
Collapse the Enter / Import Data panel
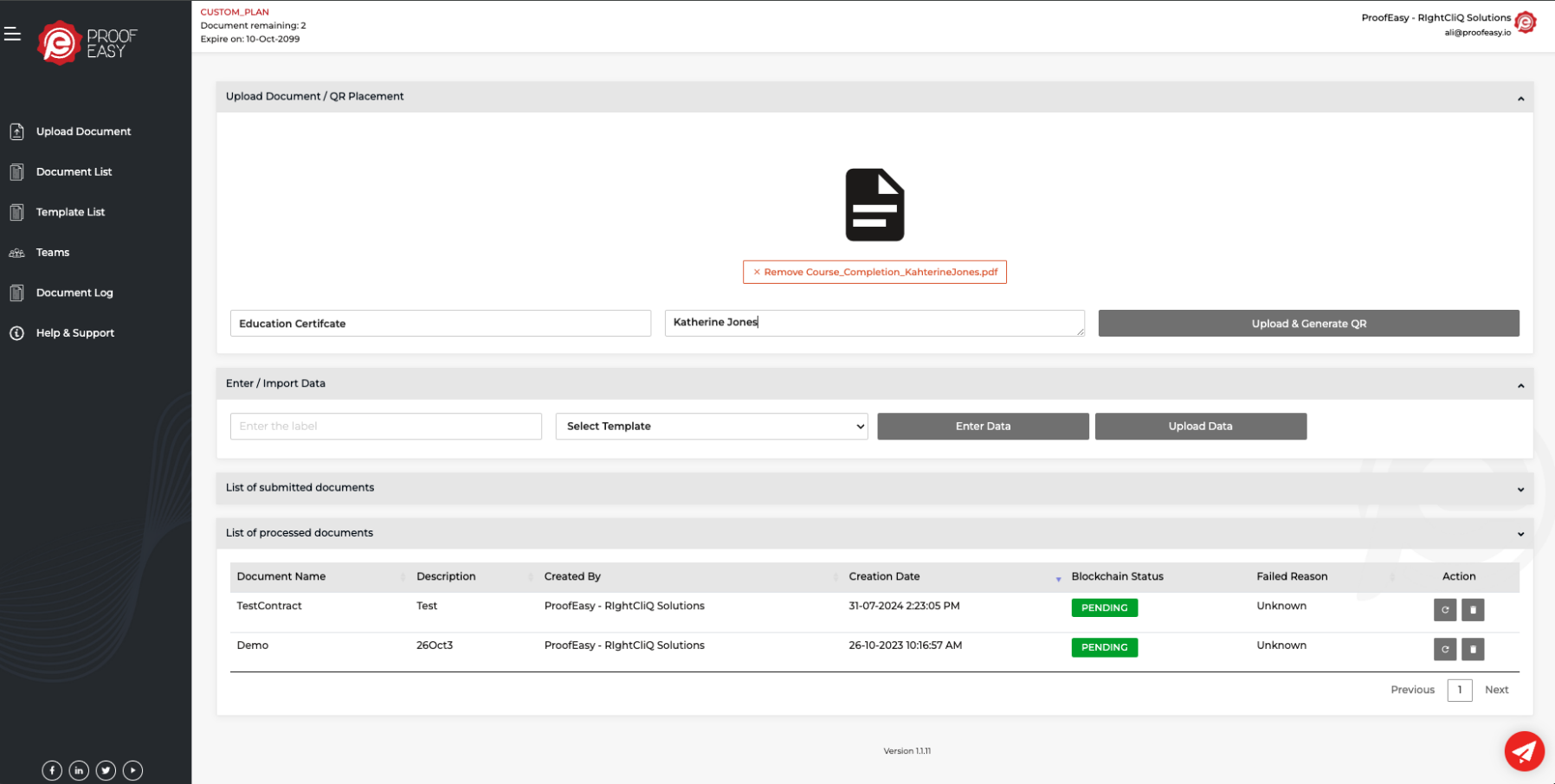tap(1520, 386)
